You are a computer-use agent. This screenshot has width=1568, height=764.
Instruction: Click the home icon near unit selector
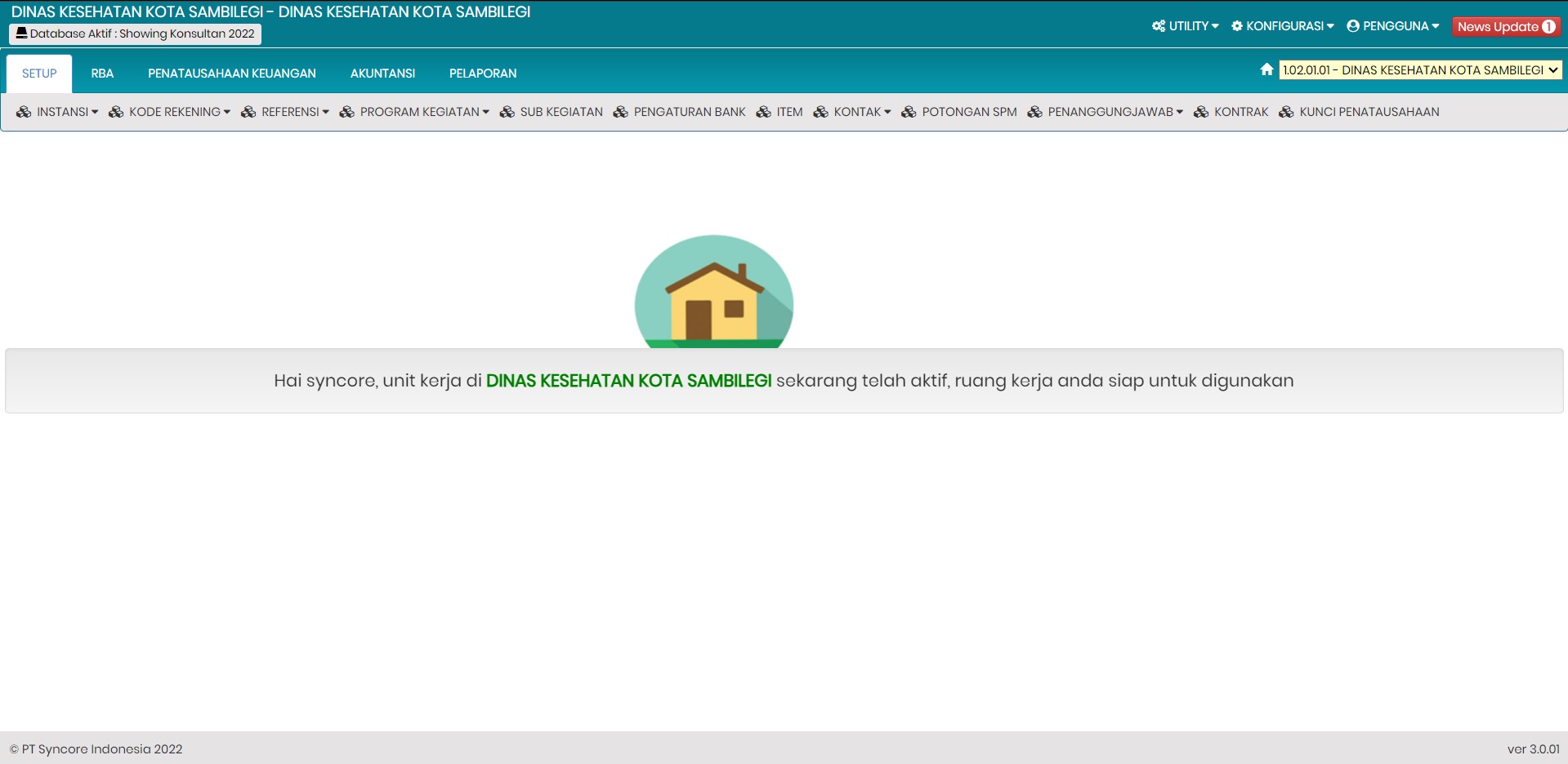[1267, 69]
